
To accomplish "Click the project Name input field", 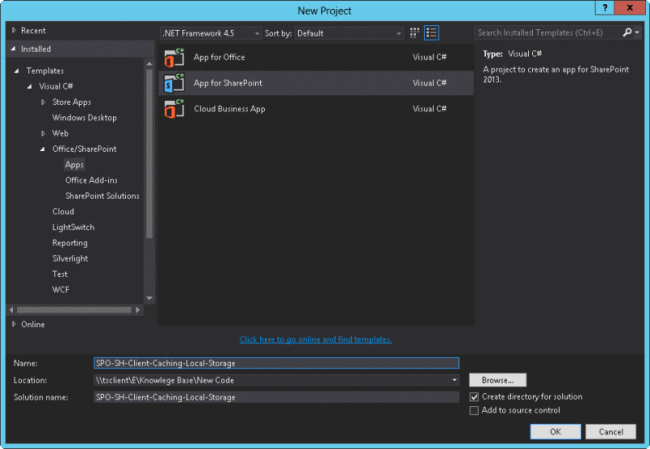I will (276, 363).
